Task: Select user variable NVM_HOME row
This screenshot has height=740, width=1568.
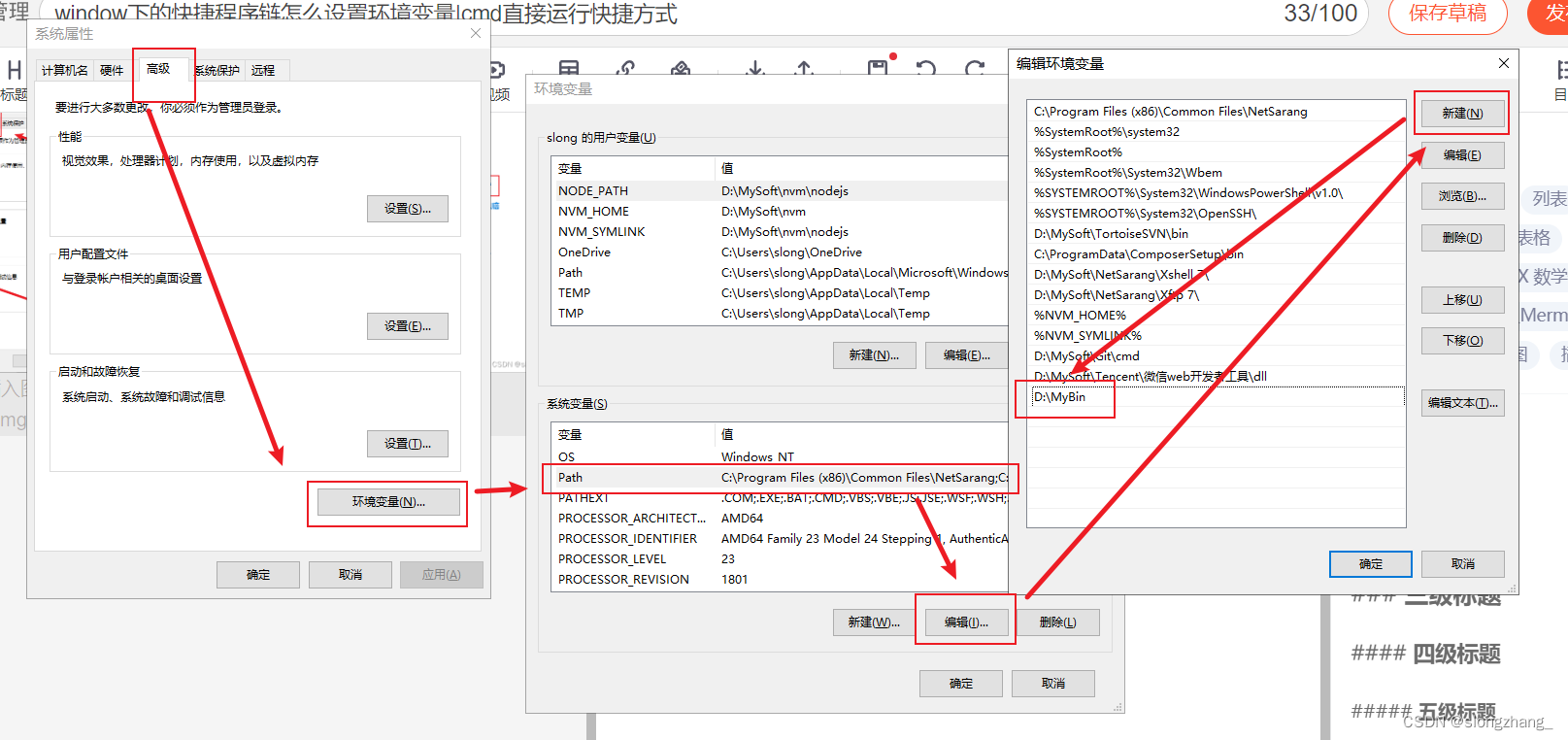Action: (x=781, y=212)
